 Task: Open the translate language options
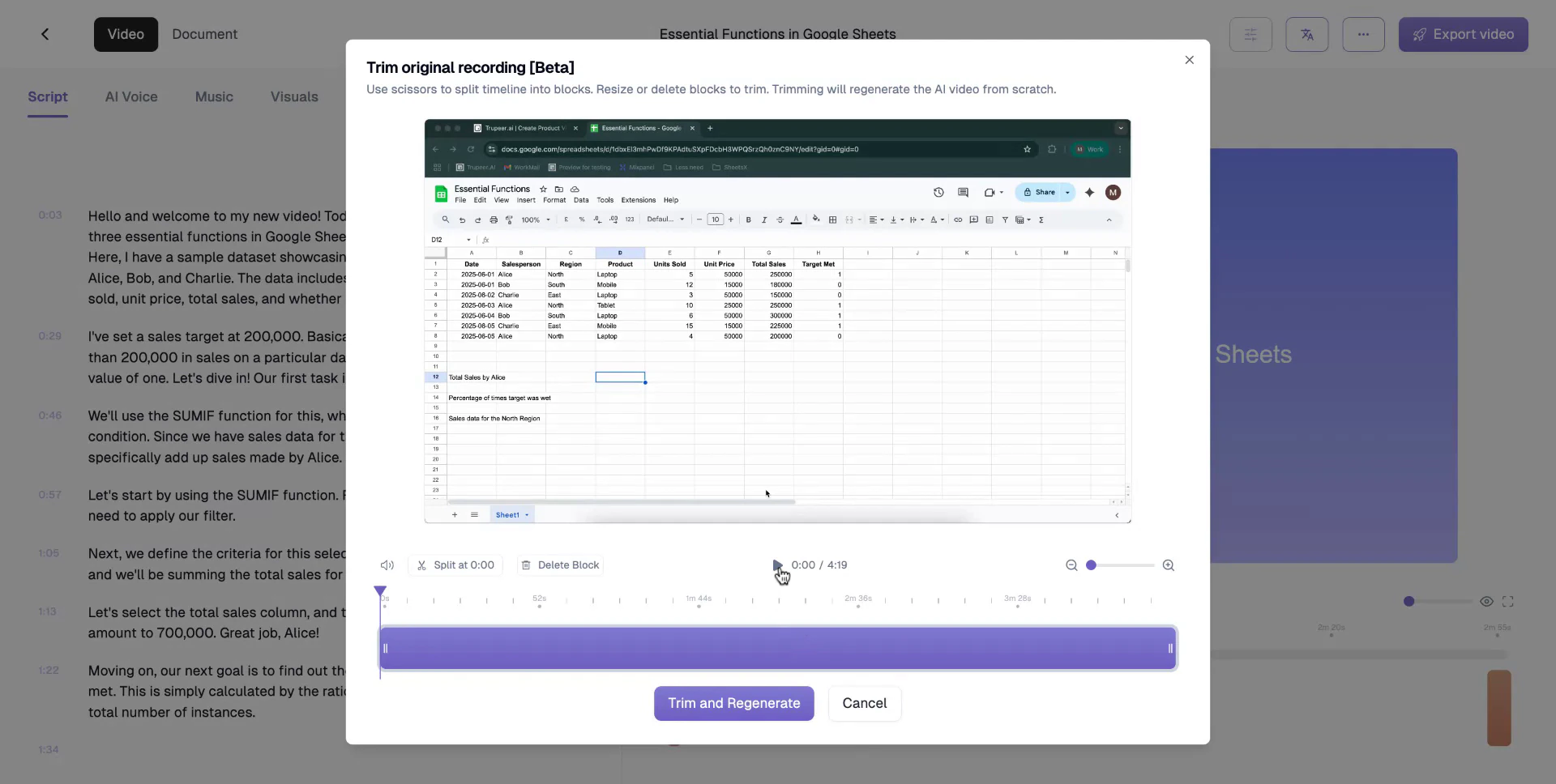1307,34
